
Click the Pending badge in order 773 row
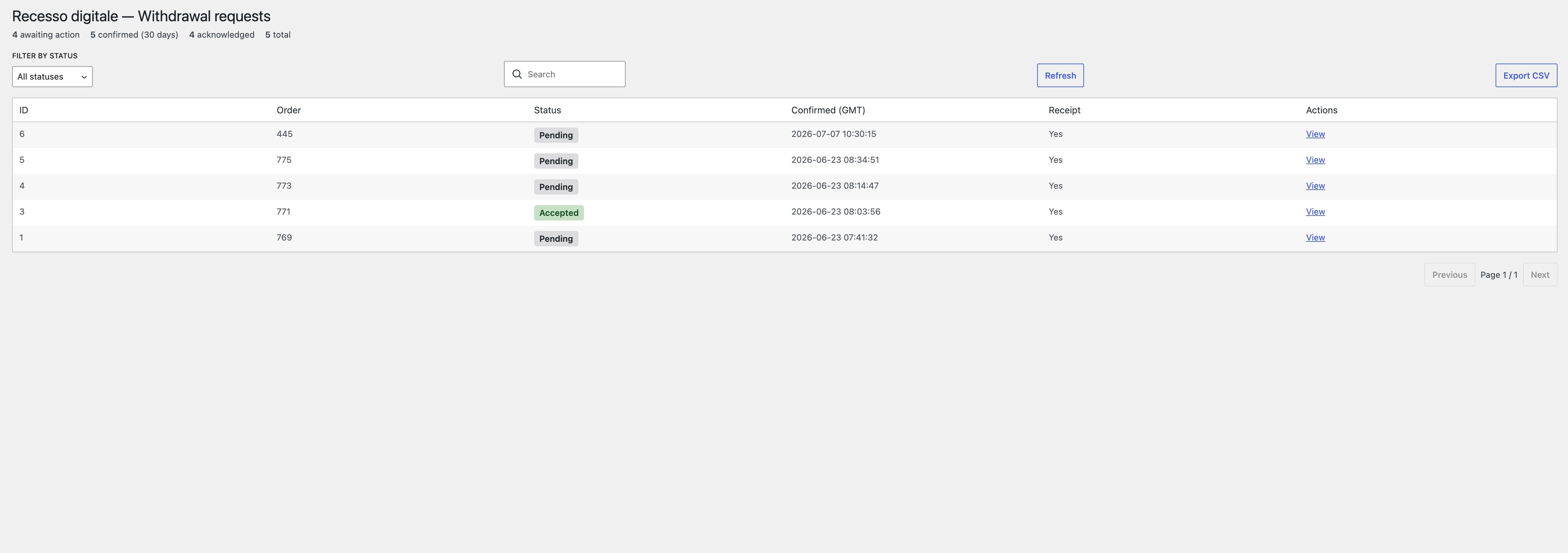[x=556, y=187]
